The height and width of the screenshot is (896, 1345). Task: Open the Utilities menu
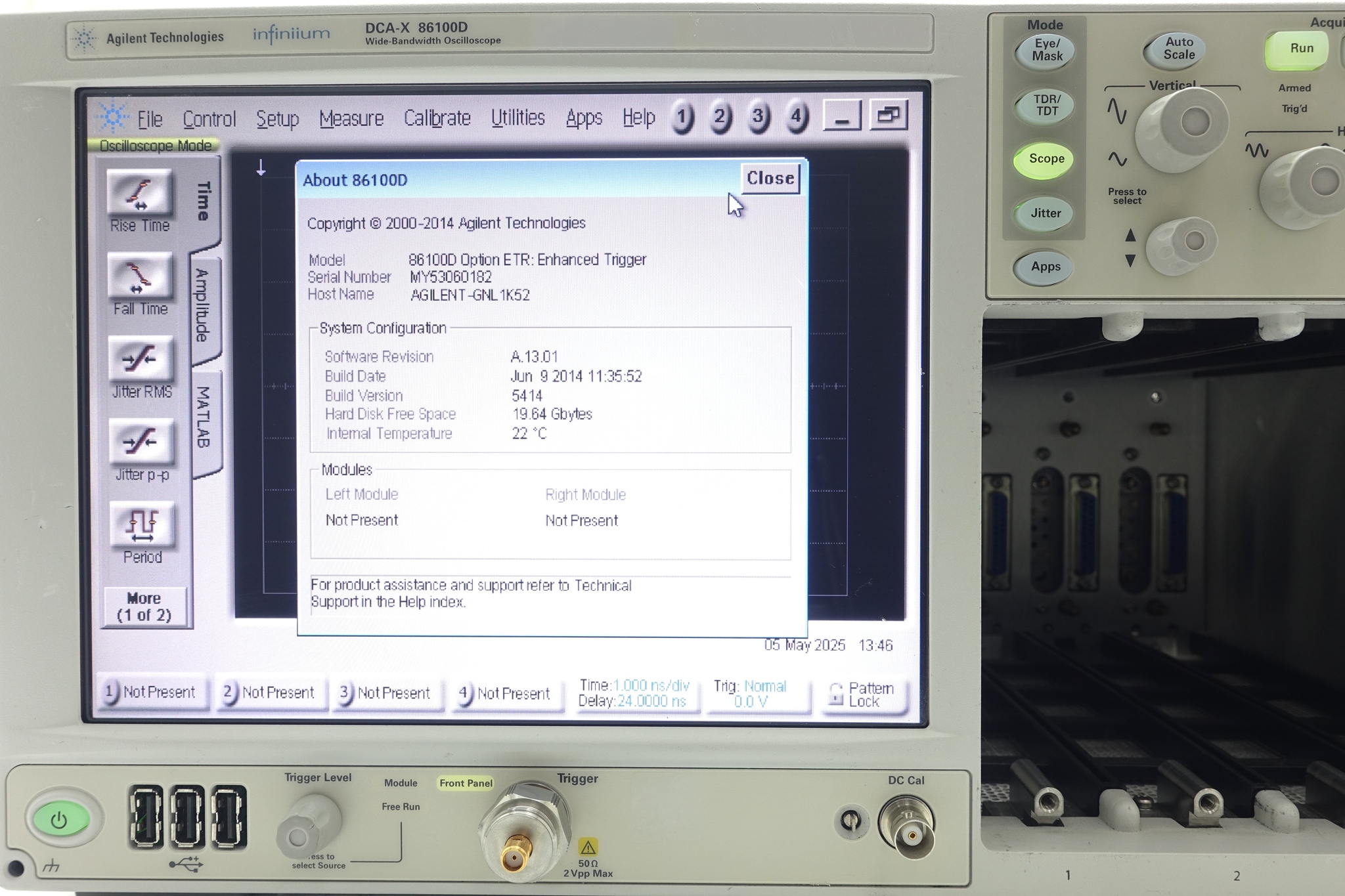coord(518,117)
